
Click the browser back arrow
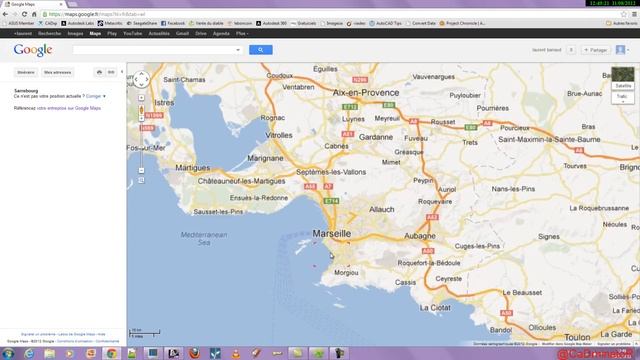coord(5,14)
